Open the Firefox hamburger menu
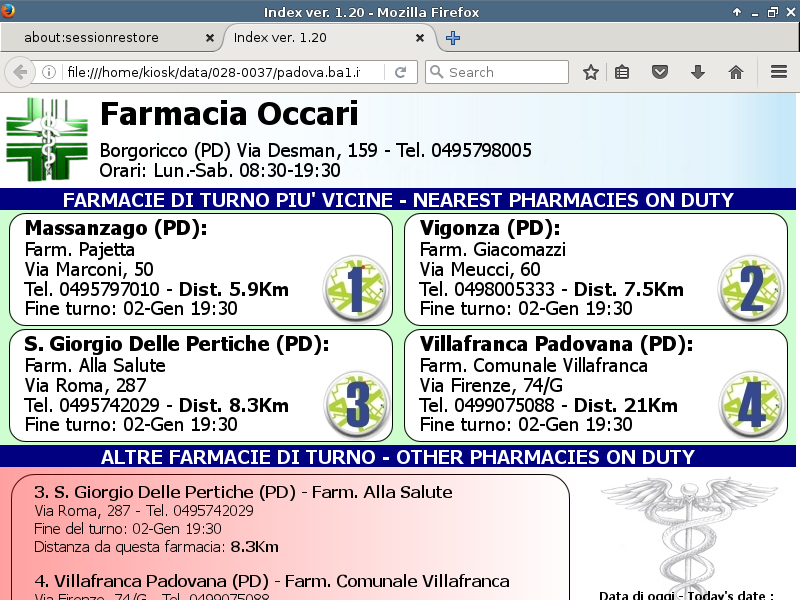This screenshot has width=800, height=600. tap(779, 72)
